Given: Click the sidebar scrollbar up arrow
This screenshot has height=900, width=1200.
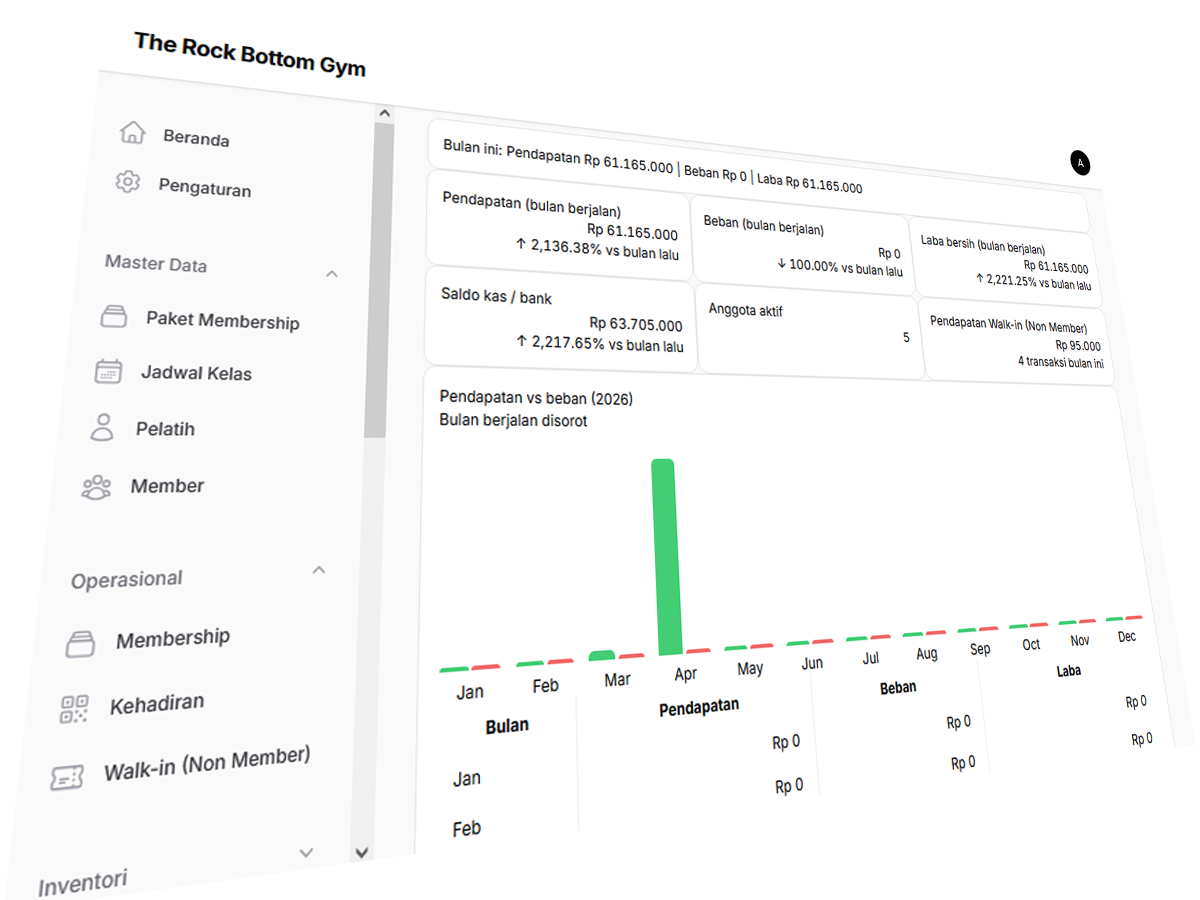Looking at the screenshot, I should coord(382,113).
